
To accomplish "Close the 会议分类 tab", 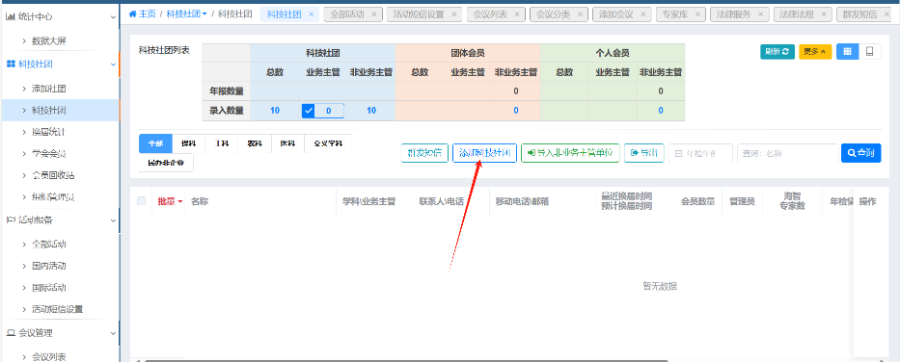I will [x=580, y=14].
